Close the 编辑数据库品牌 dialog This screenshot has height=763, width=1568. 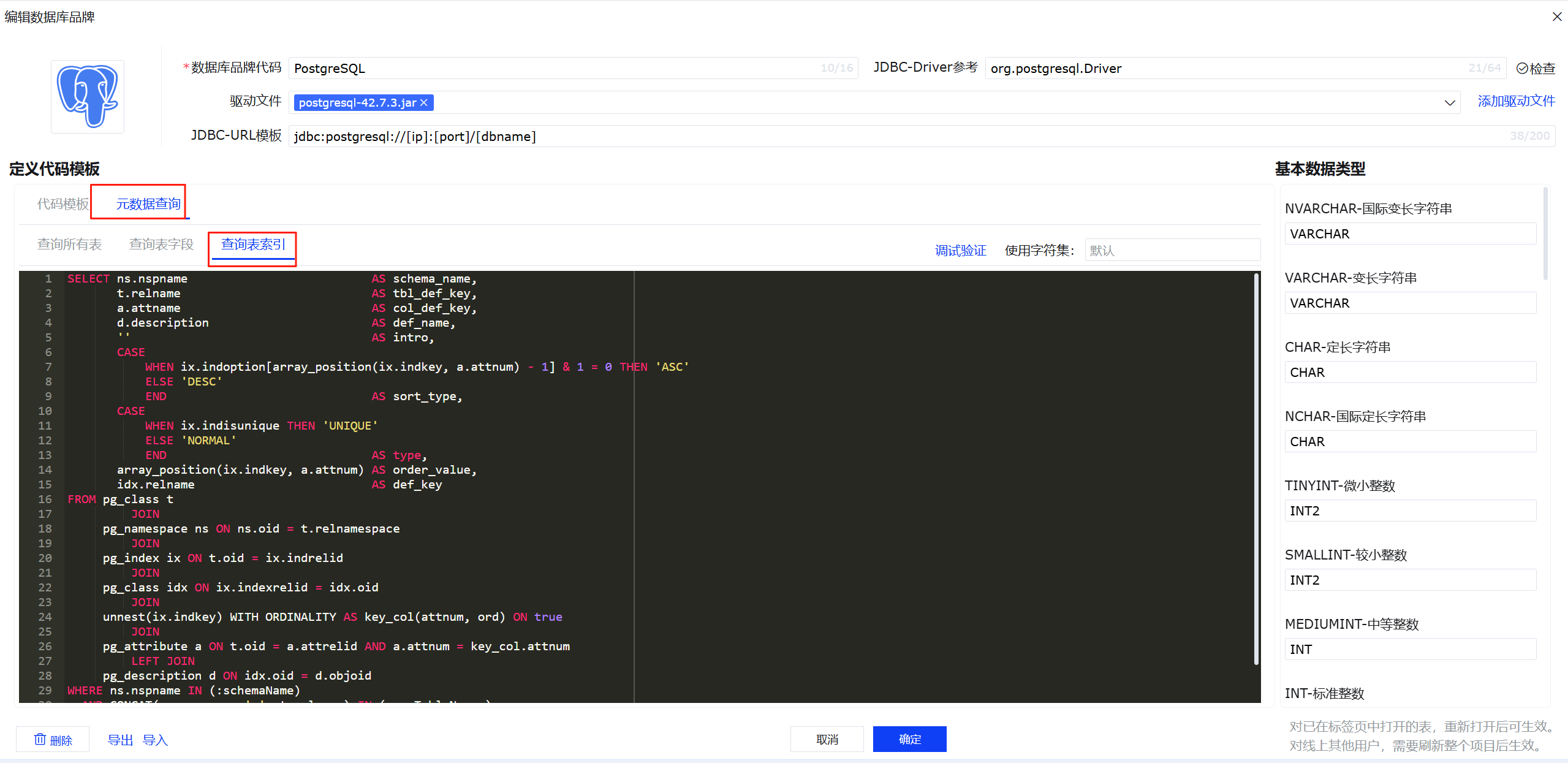point(1557,17)
